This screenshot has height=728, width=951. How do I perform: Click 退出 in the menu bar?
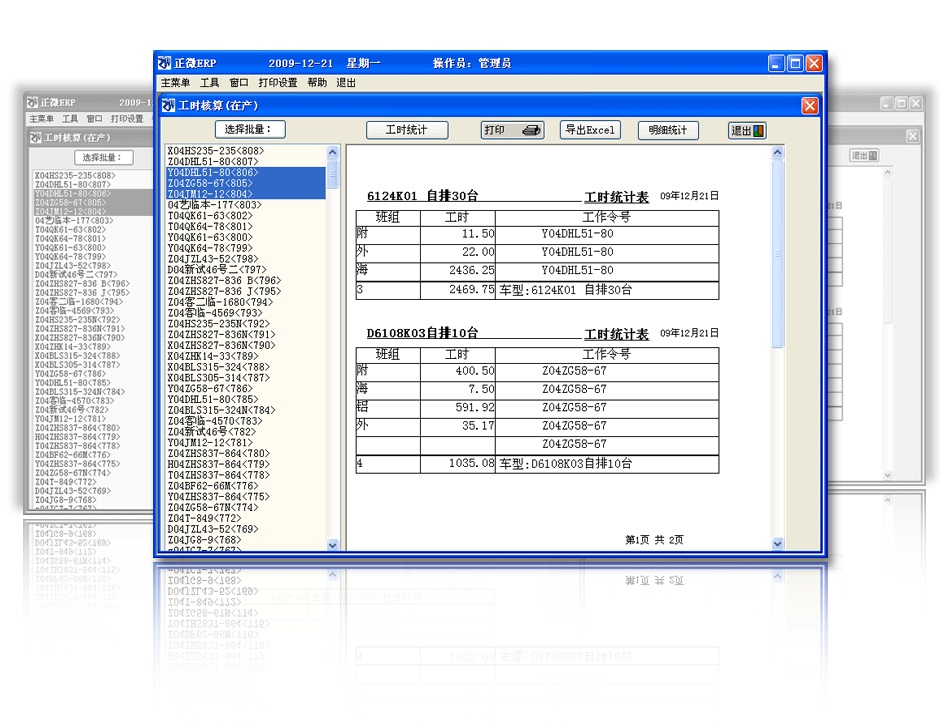point(343,83)
